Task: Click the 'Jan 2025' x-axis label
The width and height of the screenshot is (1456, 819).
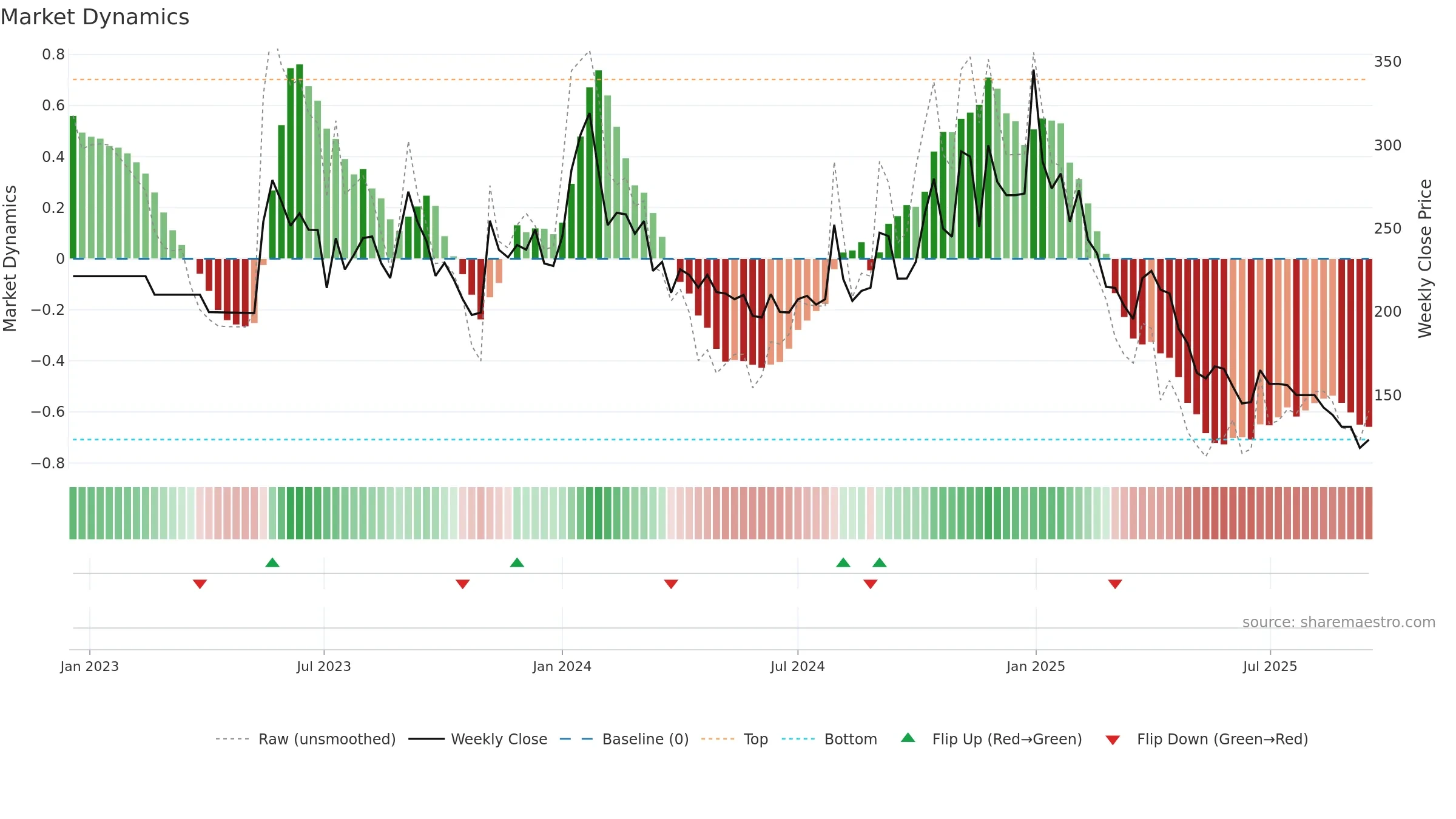Action: pyautogui.click(x=1036, y=667)
